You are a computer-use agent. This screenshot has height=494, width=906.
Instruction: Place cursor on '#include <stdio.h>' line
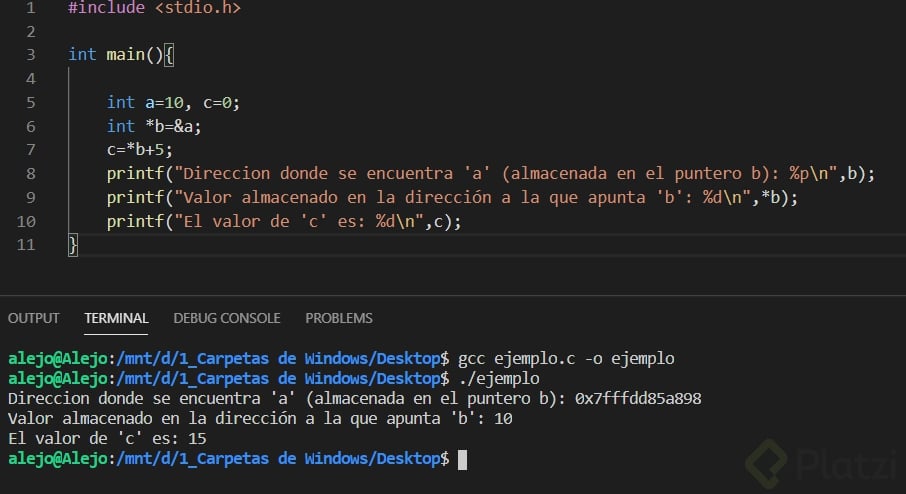(154, 8)
